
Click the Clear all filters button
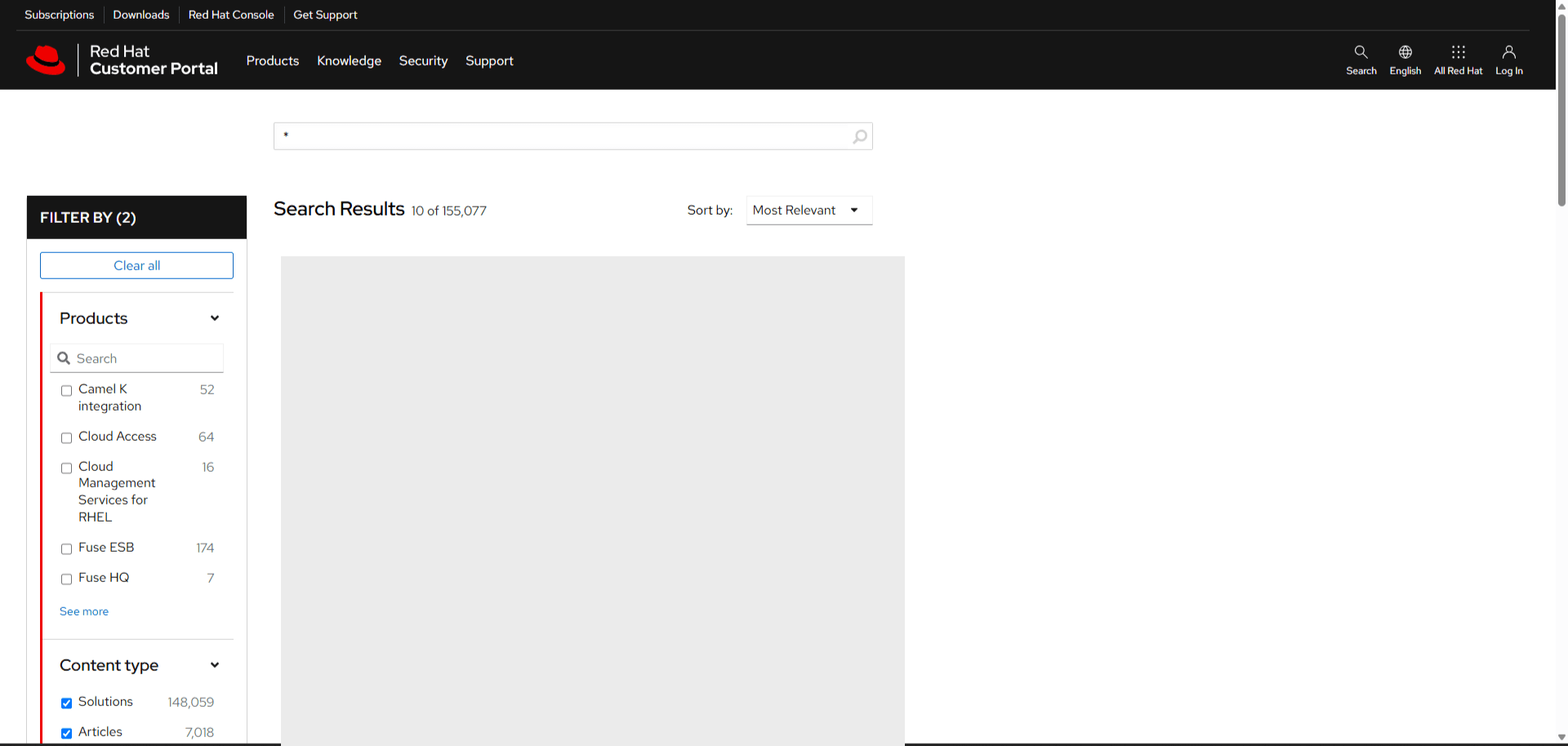[136, 265]
